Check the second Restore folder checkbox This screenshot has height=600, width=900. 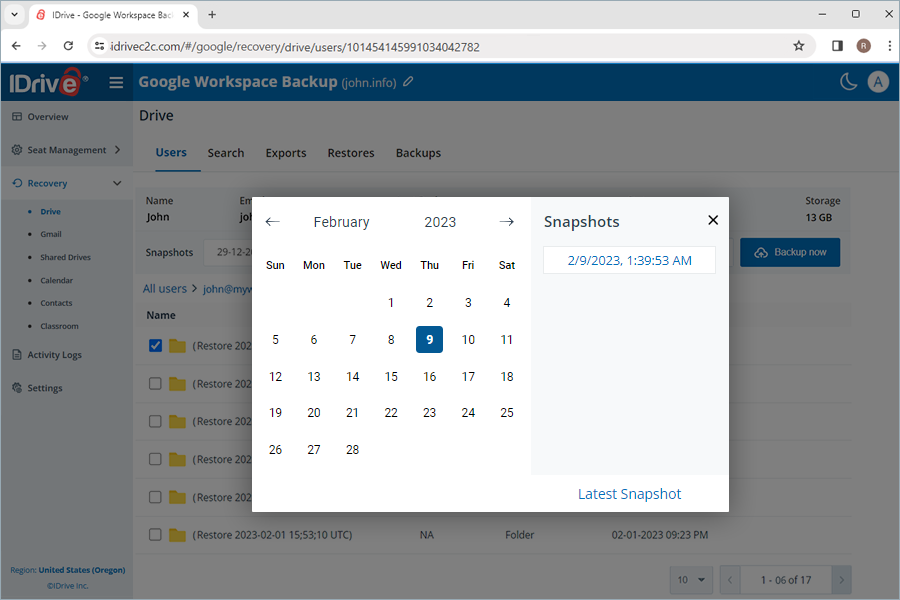coord(155,383)
